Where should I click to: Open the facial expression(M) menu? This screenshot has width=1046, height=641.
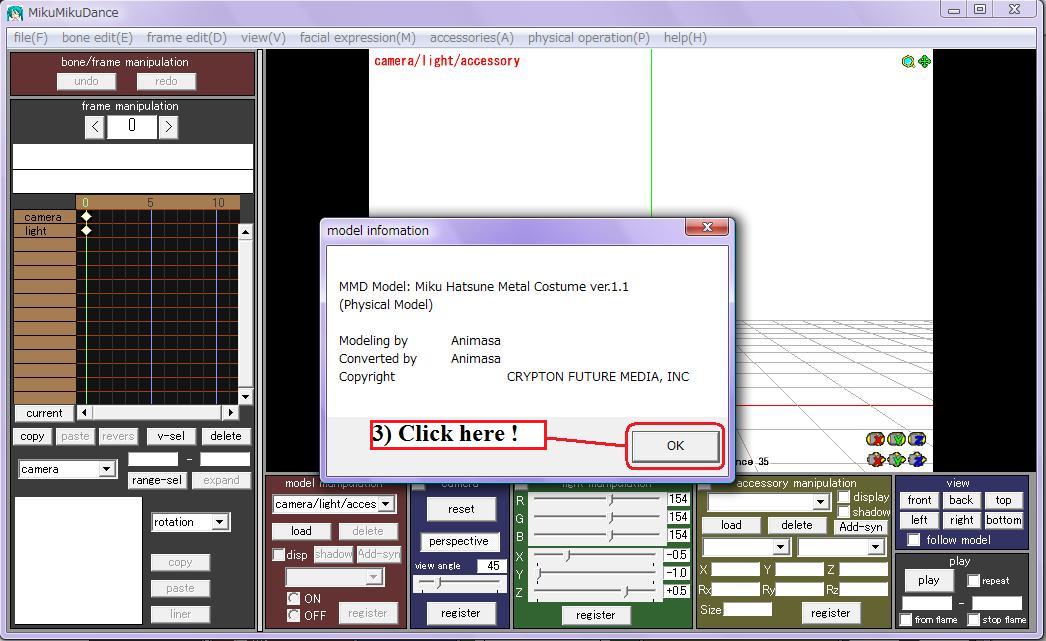coord(358,37)
